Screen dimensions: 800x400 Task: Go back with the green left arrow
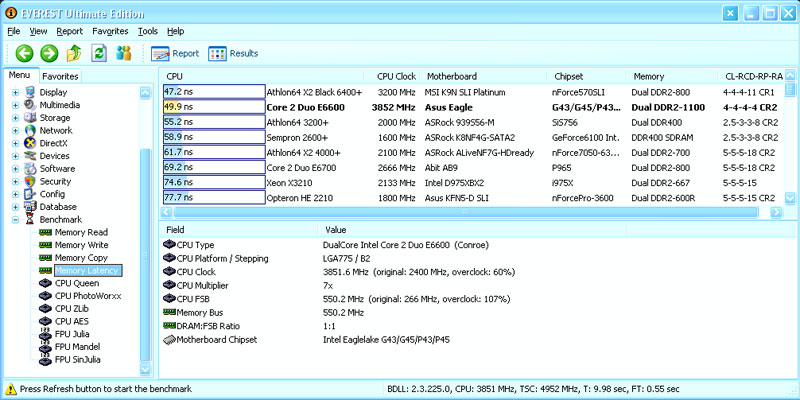tap(24, 53)
